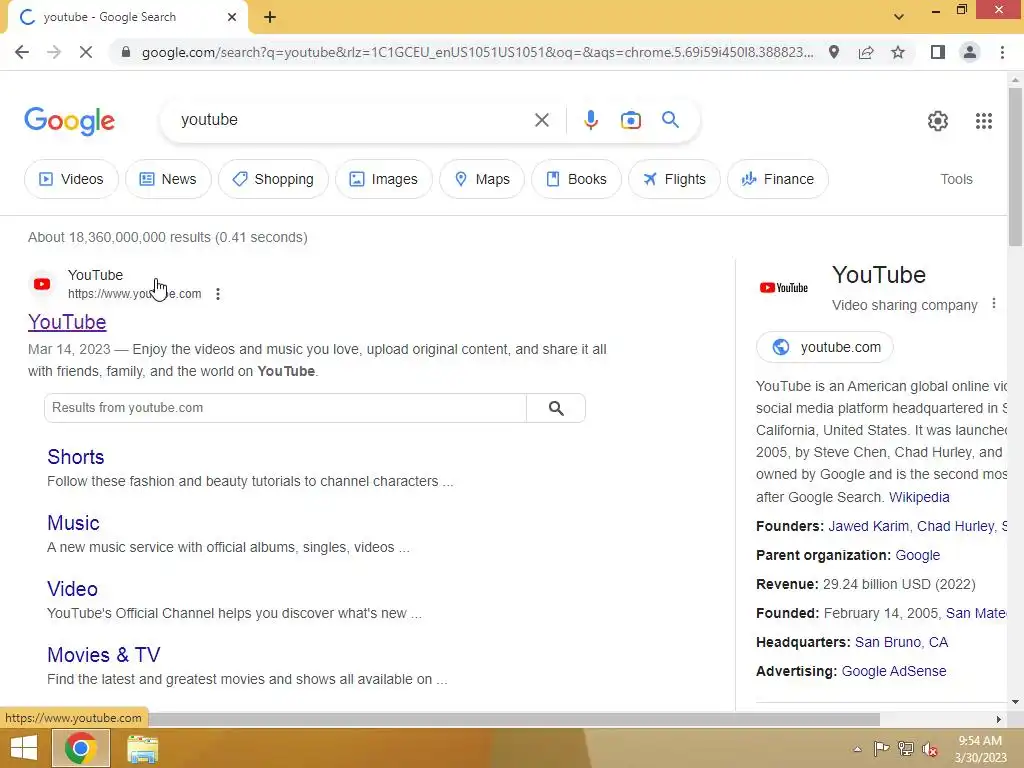Switch to Flights results tab
1024x768 pixels.
point(675,179)
